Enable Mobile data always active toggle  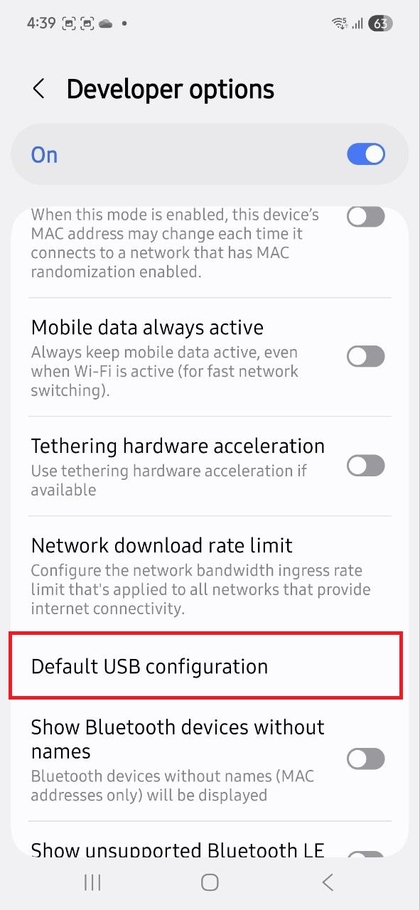(x=366, y=356)
